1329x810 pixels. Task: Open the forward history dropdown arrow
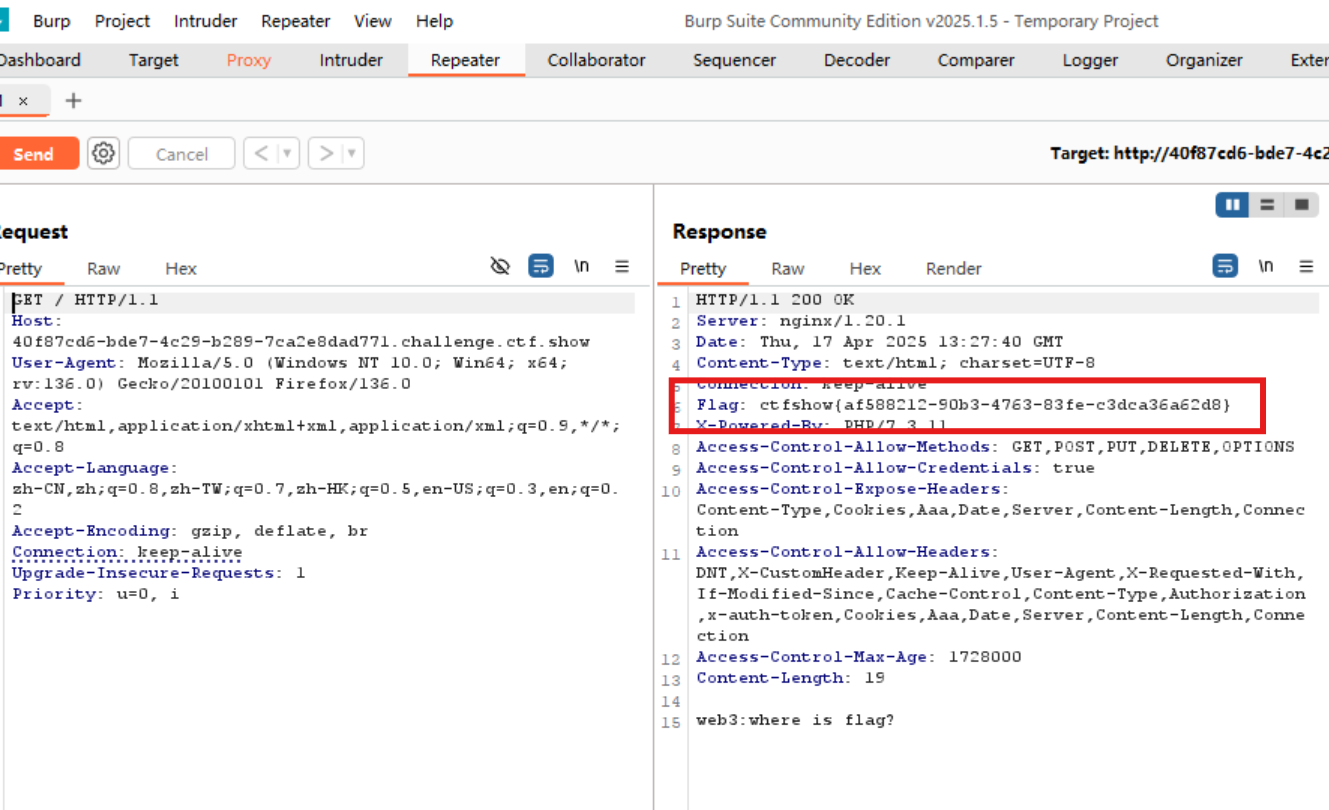pos(352,154)
